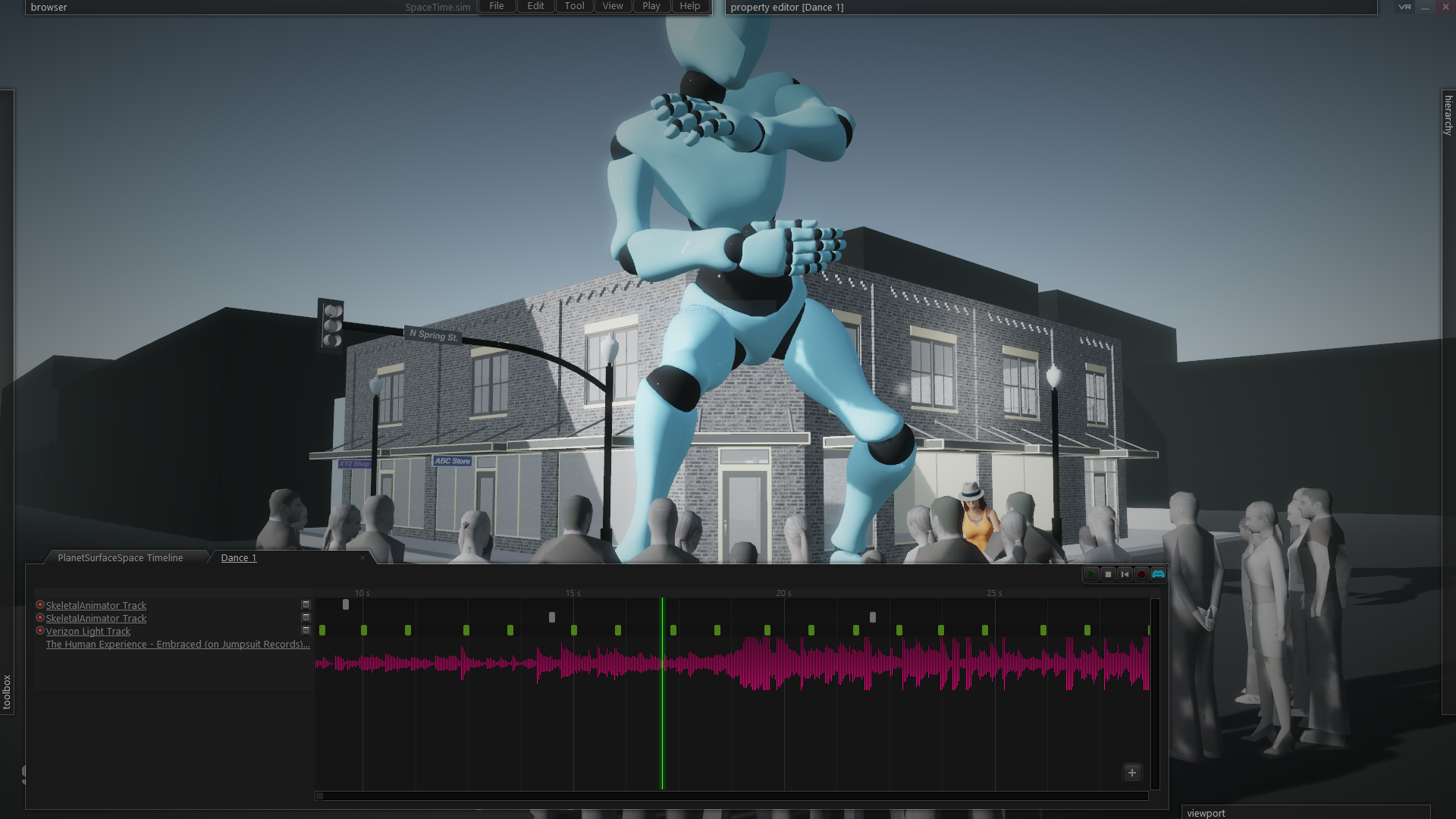This screenshot has height=819, width=1456.
Task: Click the stop playback square icon
Action: [1108, 575]
